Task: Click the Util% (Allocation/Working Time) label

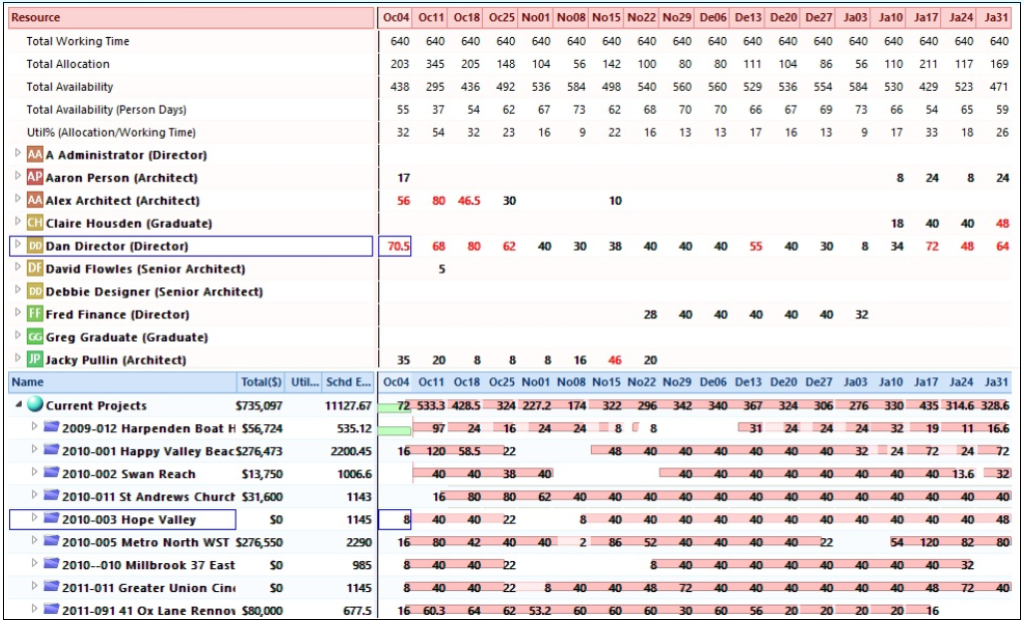Action: tap(111, 133)
